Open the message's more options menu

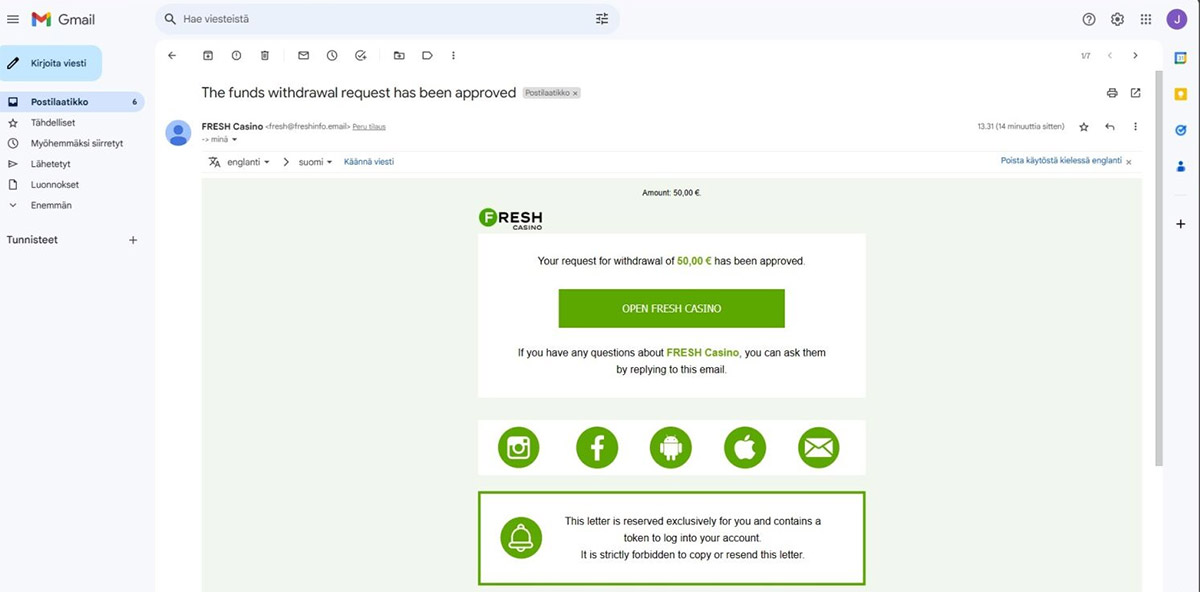click(x=1135, y=127)
